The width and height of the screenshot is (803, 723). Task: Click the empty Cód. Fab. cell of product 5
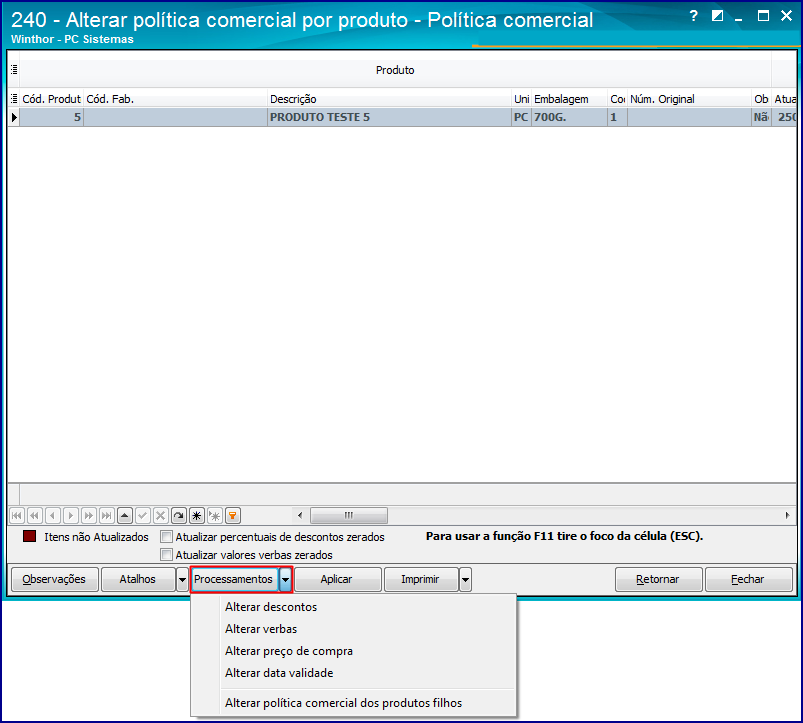(175, 117)
